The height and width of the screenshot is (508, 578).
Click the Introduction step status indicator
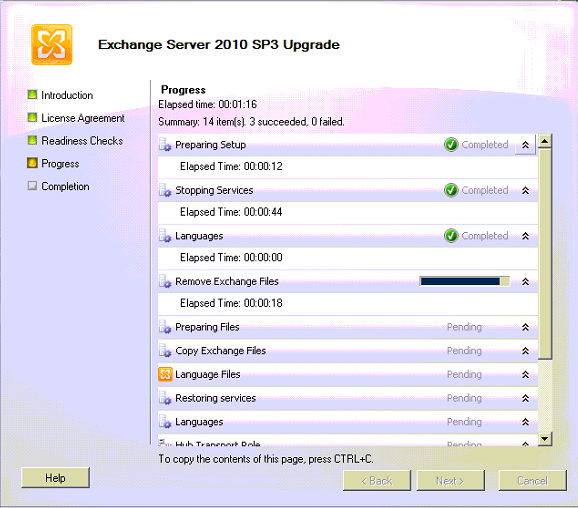click(32, 95)
